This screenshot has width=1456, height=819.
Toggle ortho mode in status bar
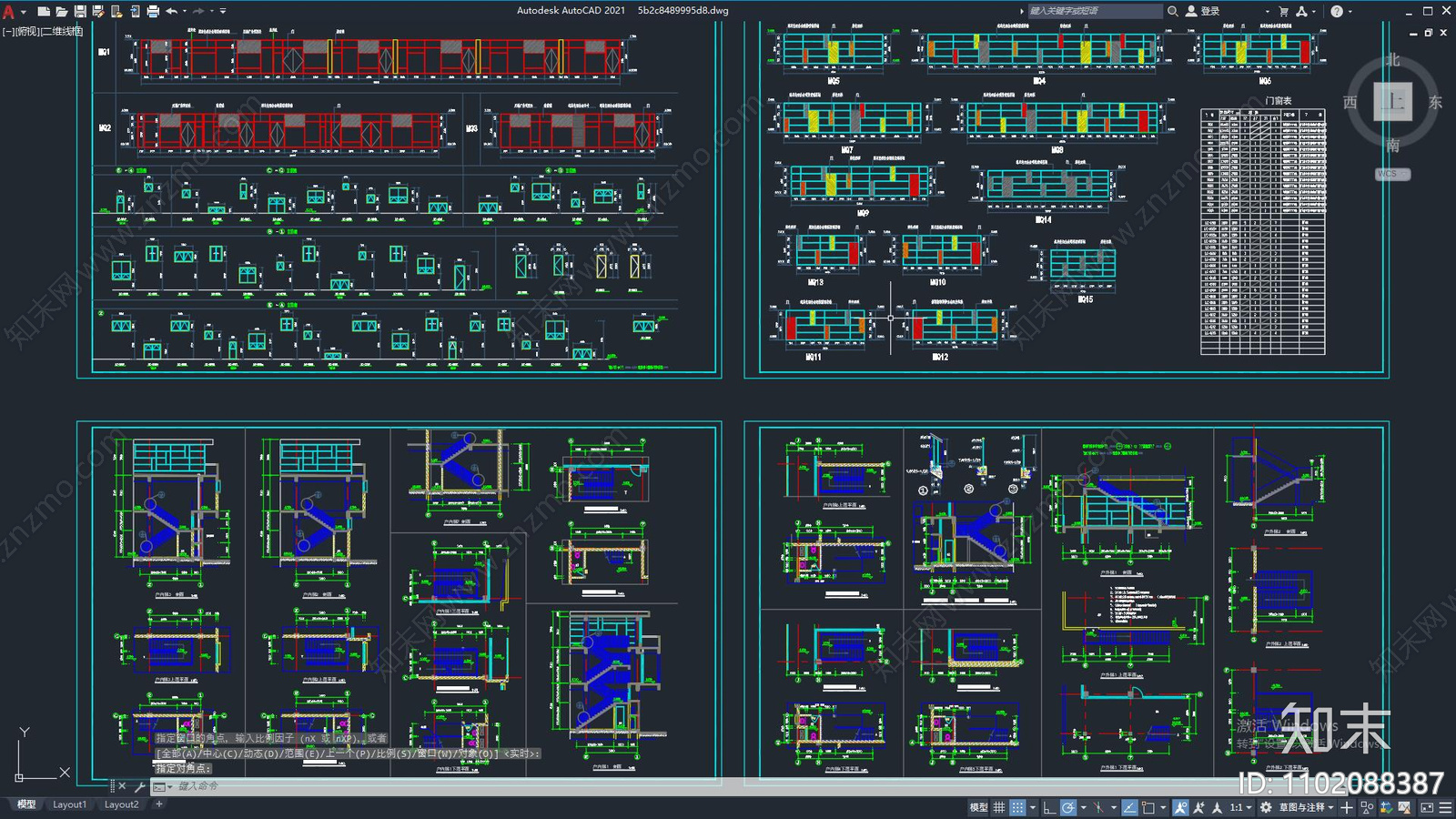click(1049, 807)
